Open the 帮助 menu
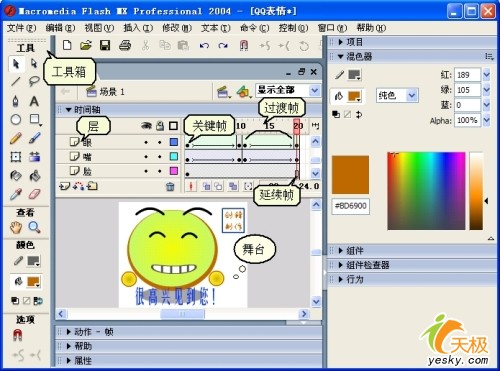 coord(371,28)
